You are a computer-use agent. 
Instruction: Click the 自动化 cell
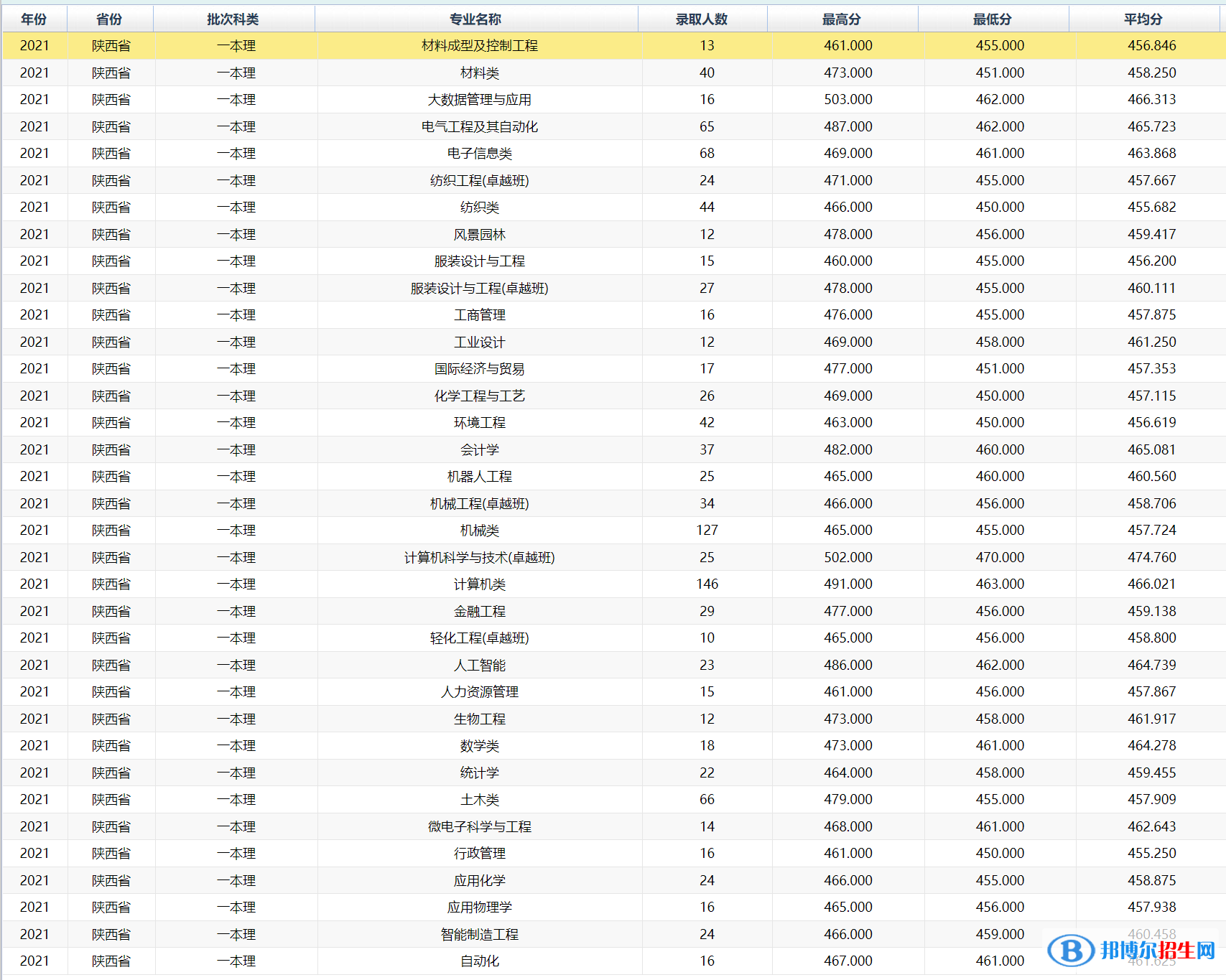point(480,961)
